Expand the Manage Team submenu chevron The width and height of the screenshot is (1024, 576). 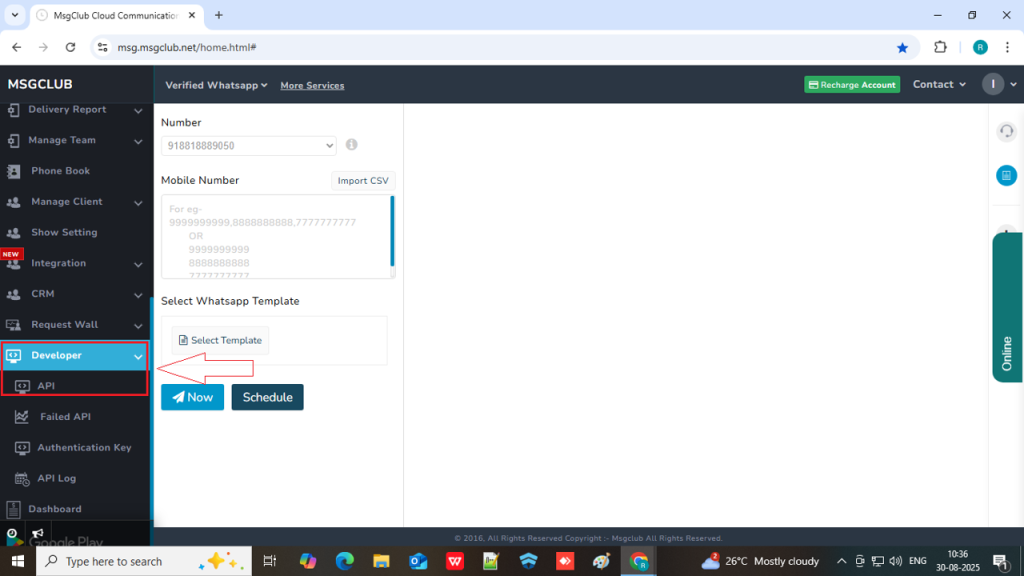138,142
